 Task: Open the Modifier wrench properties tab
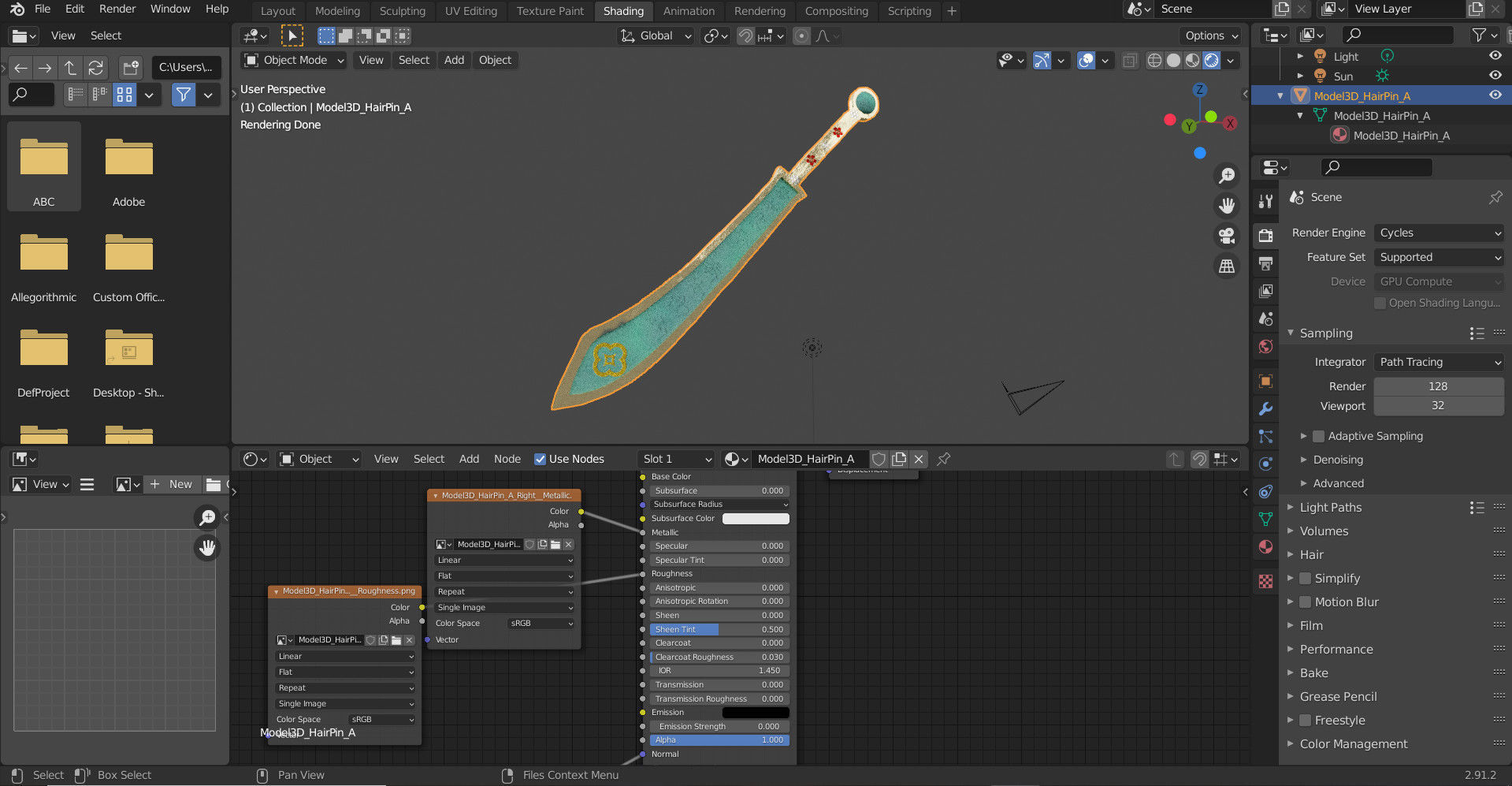click(1265, 409)
